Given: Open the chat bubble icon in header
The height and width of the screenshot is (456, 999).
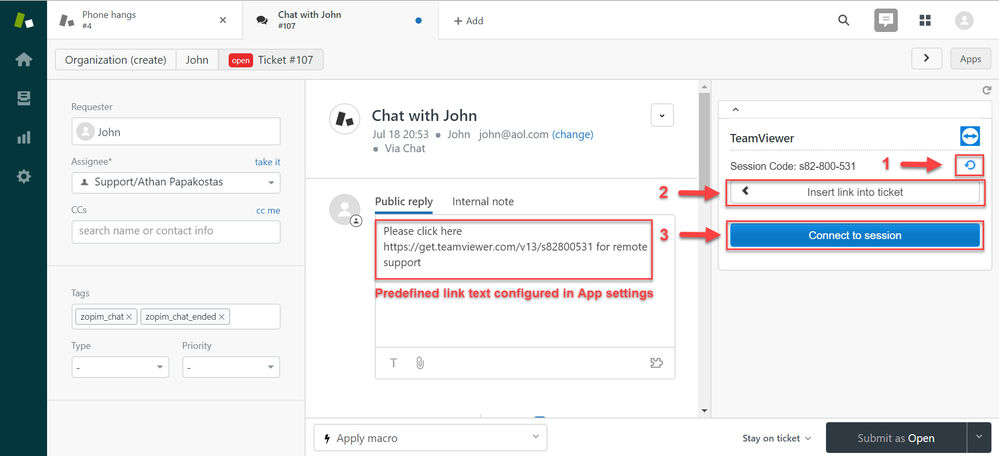Looking at the screenshot, I should tap(886, 20).
